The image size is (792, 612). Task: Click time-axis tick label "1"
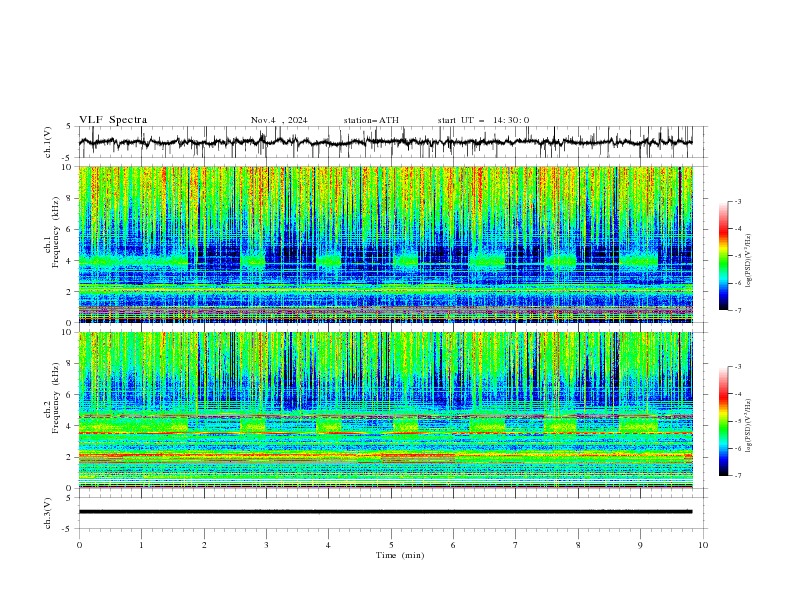[141, 545]
